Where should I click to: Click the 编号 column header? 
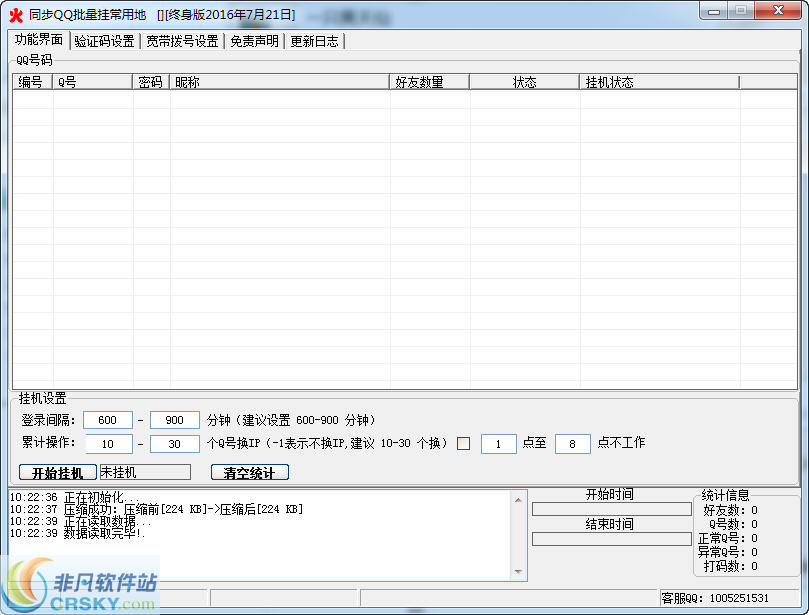(x=33, y=82)
